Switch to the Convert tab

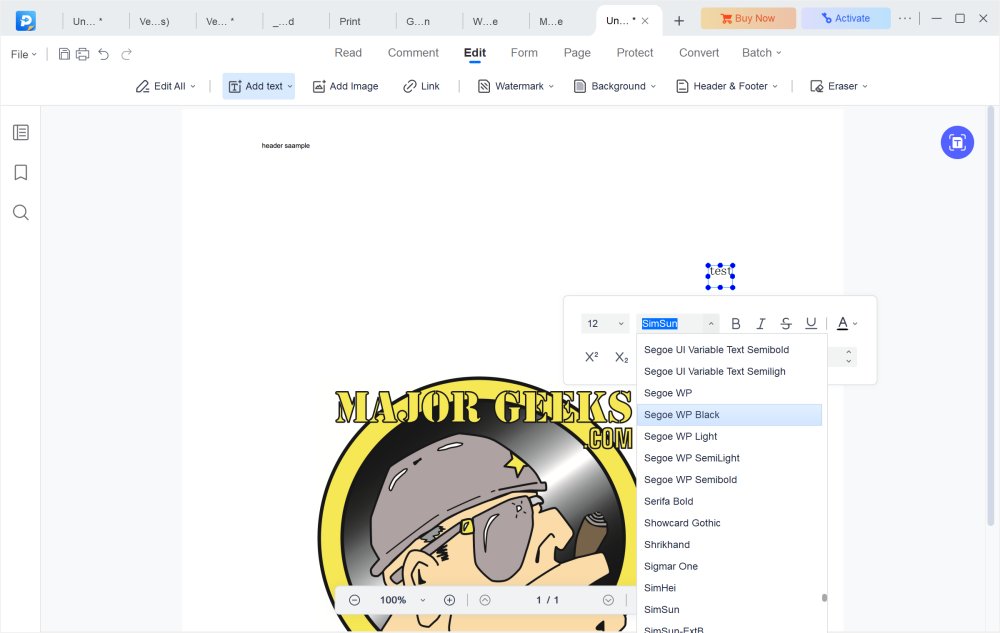[x=699, y=53]
